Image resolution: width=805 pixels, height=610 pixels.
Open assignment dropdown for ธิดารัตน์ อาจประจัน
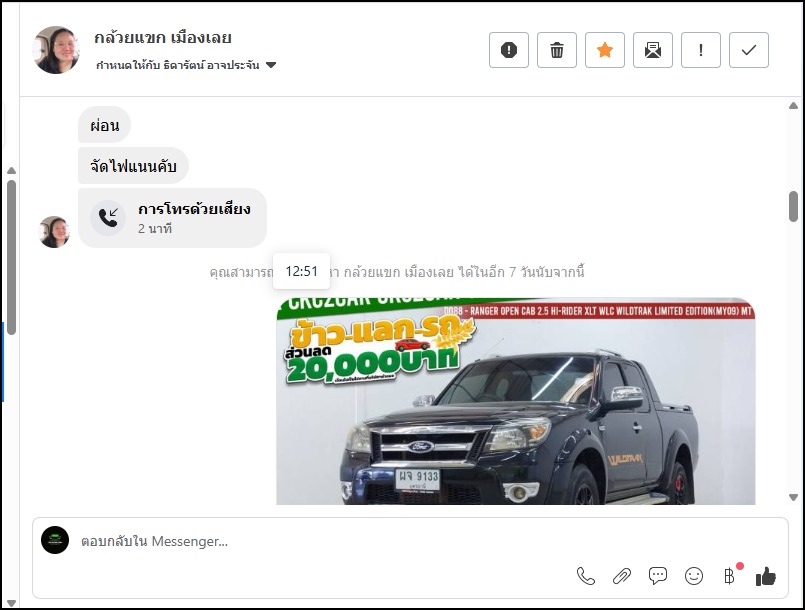click(x=186, y=65)
